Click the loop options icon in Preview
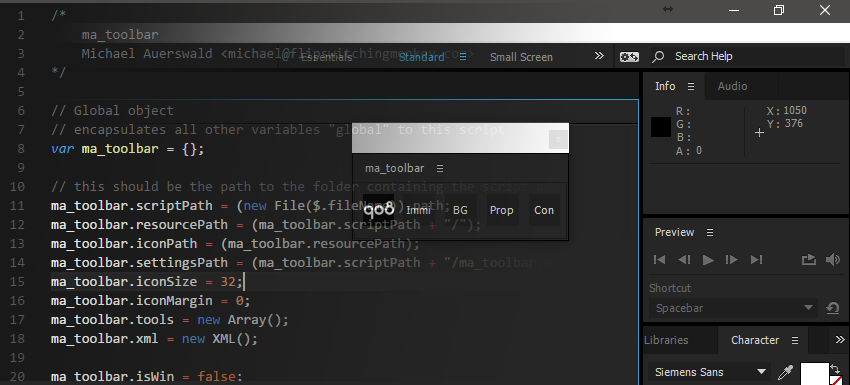This screenshot has height=385, width=850. coord(808,260)
